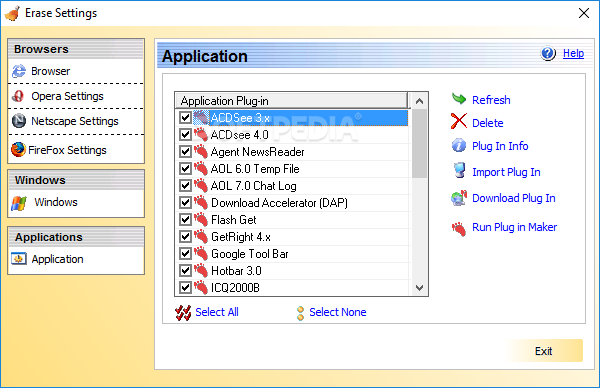Click the plug-in list scrollbar thumb
This screenshot has width=600, height=388.
[419, 143]
